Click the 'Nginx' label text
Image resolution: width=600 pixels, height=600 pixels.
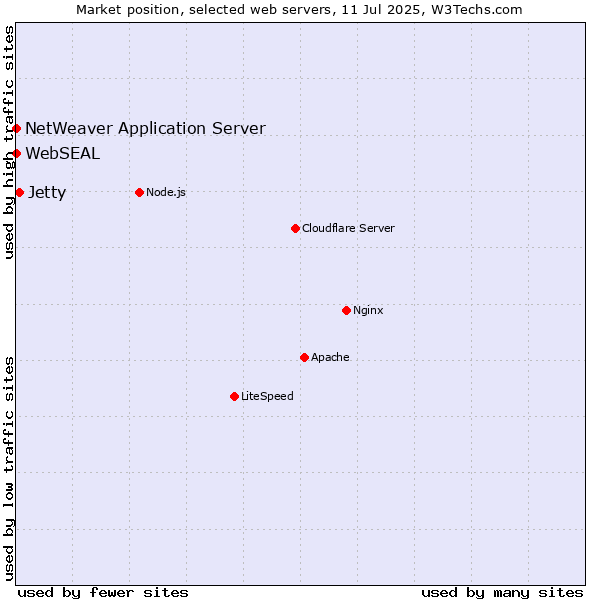click(368, 311)
